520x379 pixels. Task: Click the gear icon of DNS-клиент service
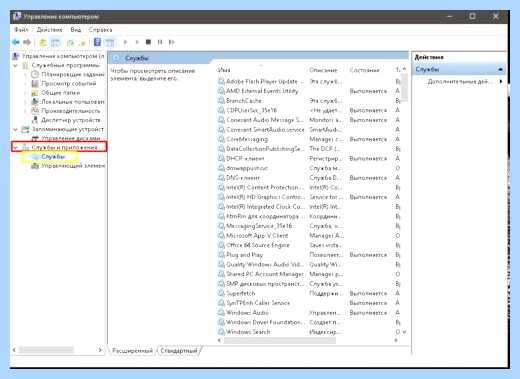(221, 178)
